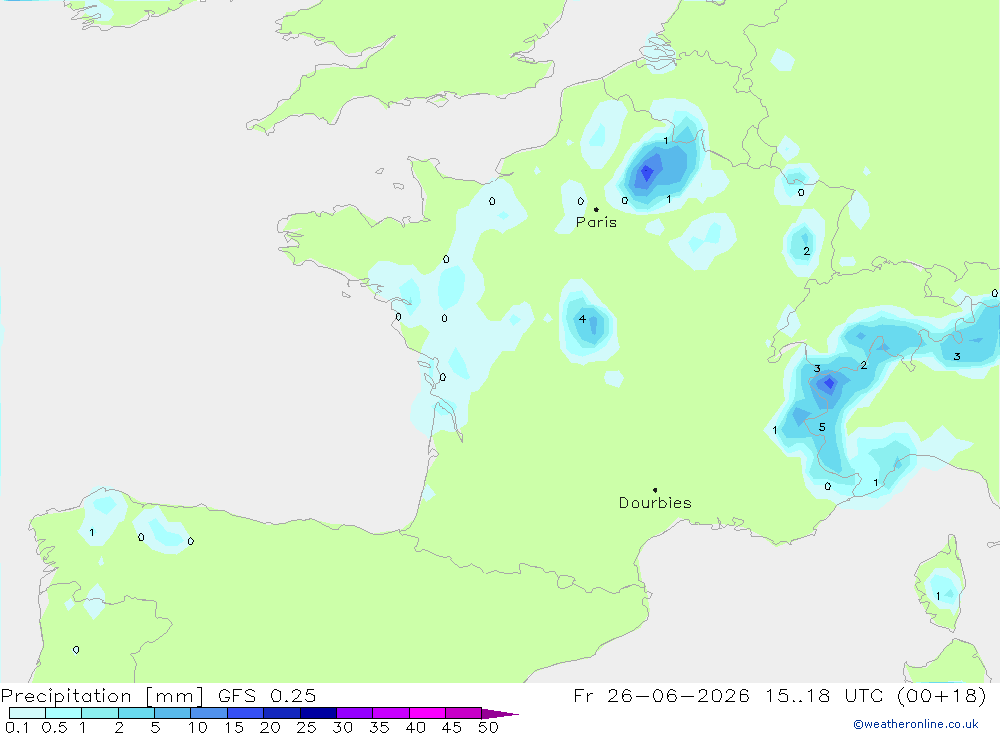
Task: Pick the 45–50 mm legend swatch
Action: (464, 713)
